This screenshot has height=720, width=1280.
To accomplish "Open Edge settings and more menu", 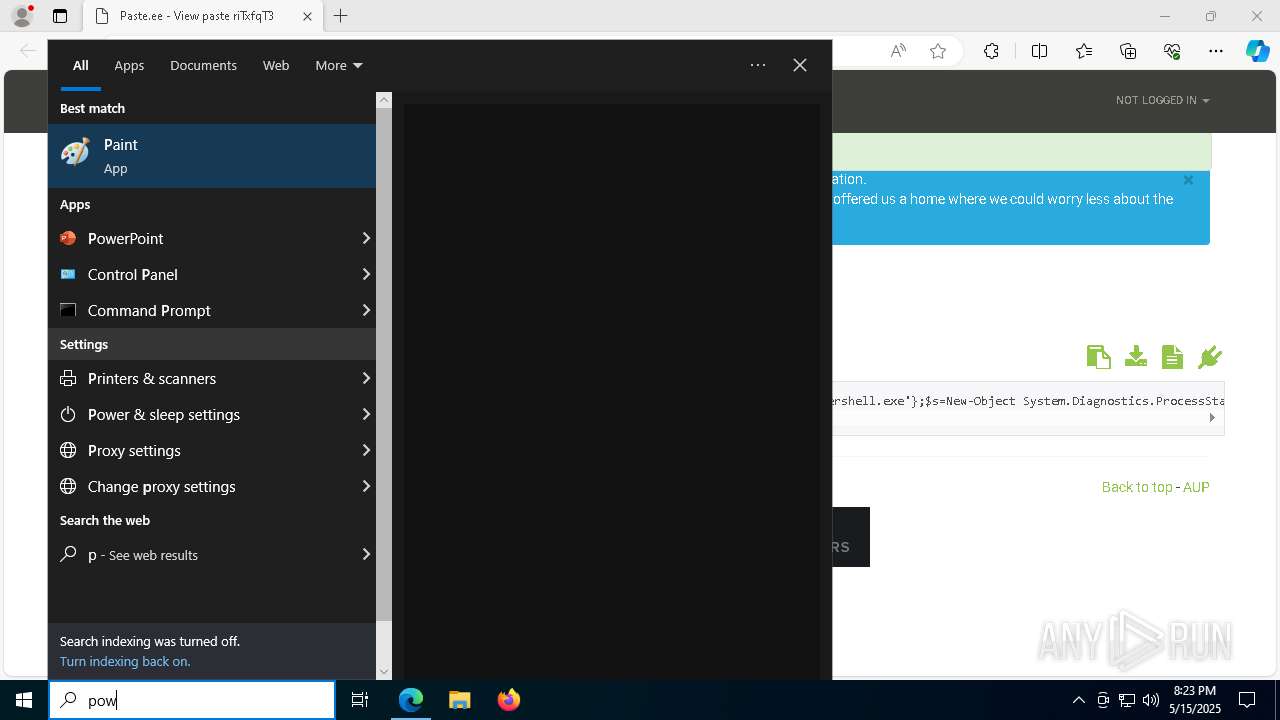I will coord(1216,51).
